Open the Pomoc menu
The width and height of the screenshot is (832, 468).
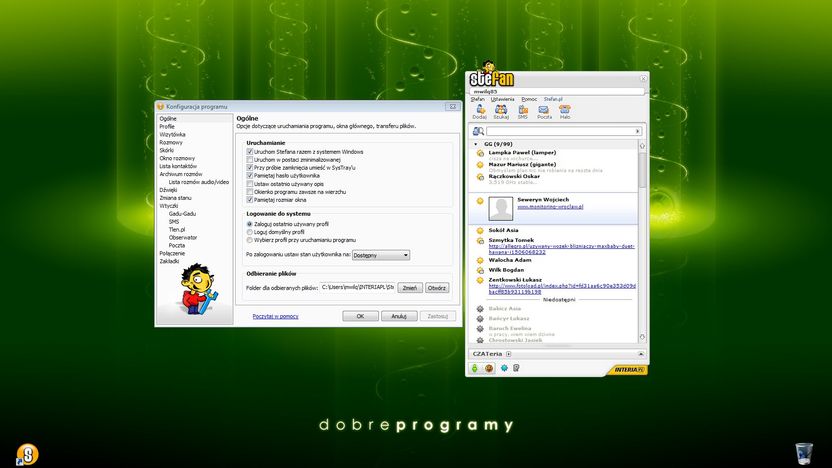click(x=529, y=99)
